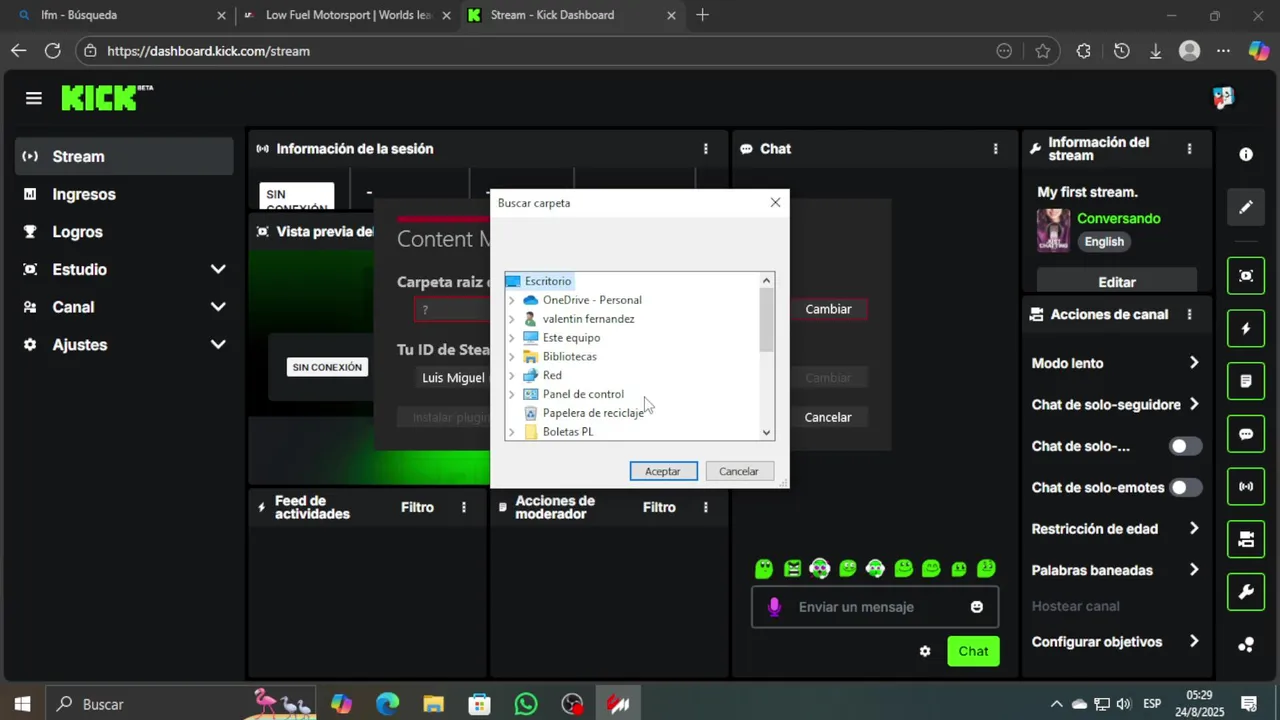This screenshot has height=720, width=1280.
Task: Click the info icon in right sidebar
Action: (x=1246, y=154)
